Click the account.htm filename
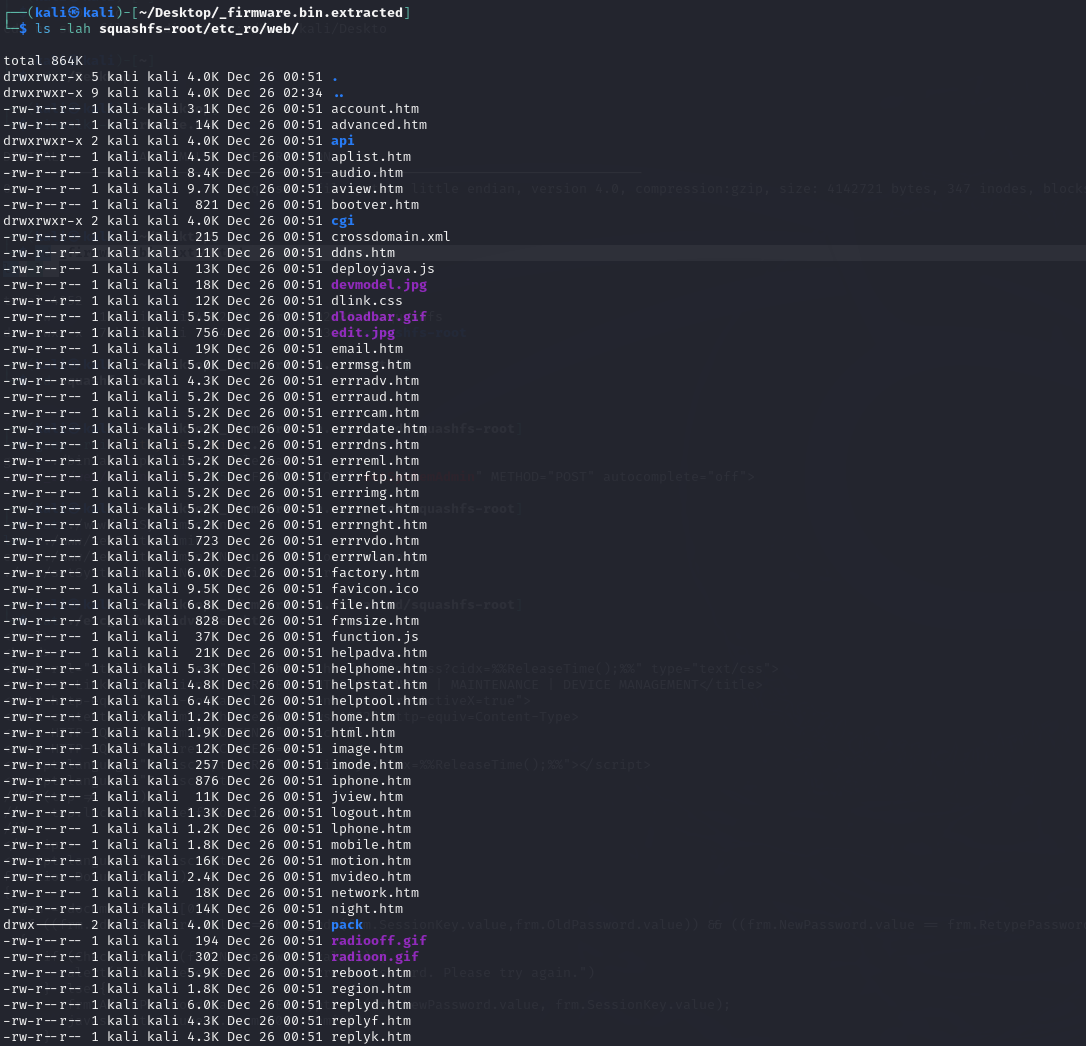 click(x=375, y=109)
